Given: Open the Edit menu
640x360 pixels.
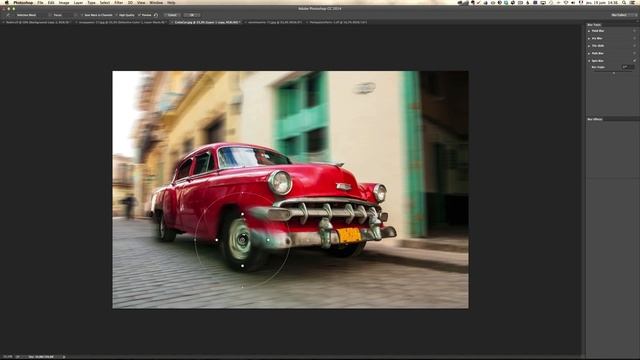Looking at the screenshot, I should 51,2.
